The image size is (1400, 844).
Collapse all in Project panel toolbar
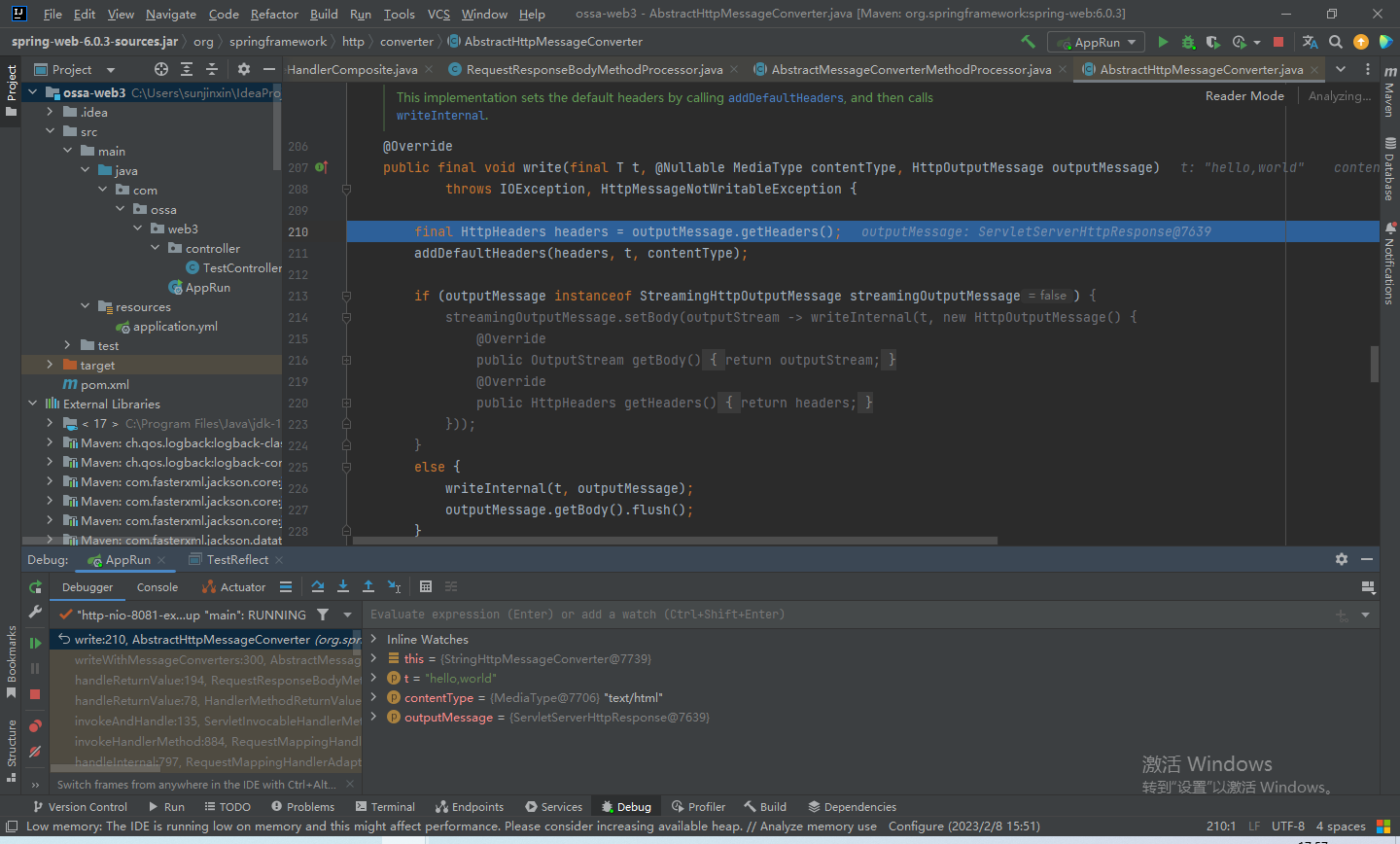click(212, 69)
